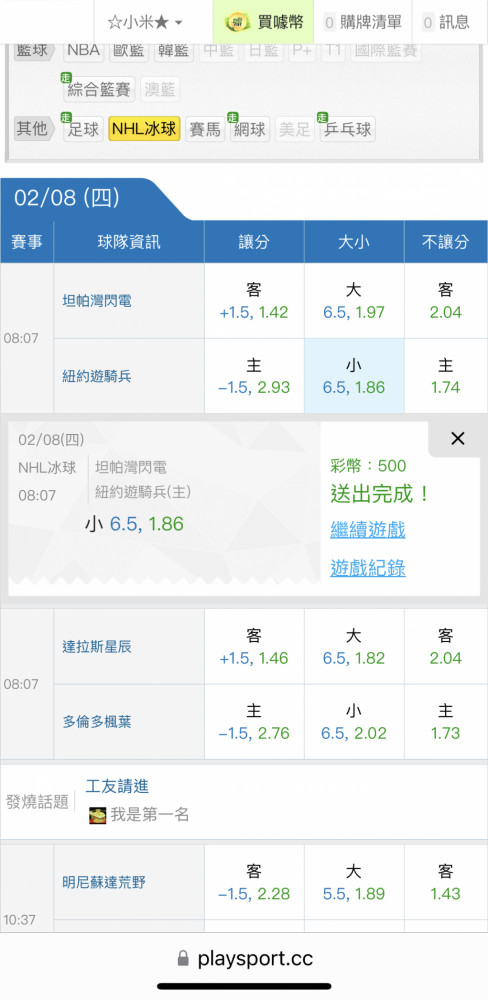The image size is (488, 1000).
Task: Select 大 6.5, 1.97 over bet
Action: click(354, 301)
